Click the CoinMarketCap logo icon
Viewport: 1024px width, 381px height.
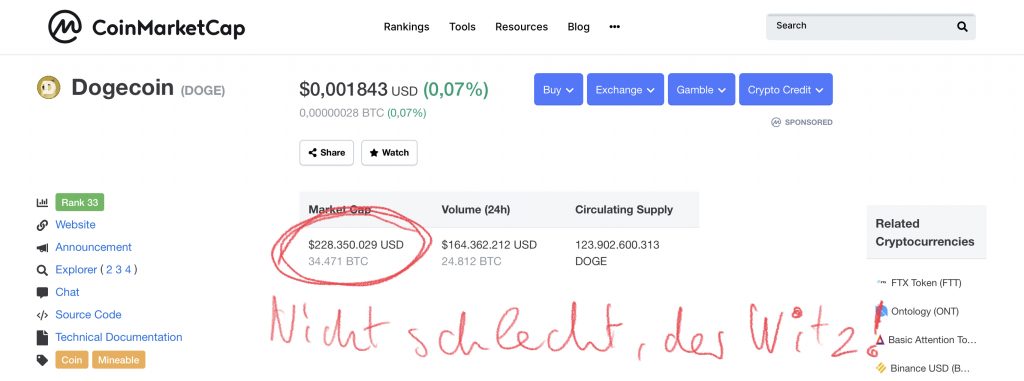tap(65, 27)
